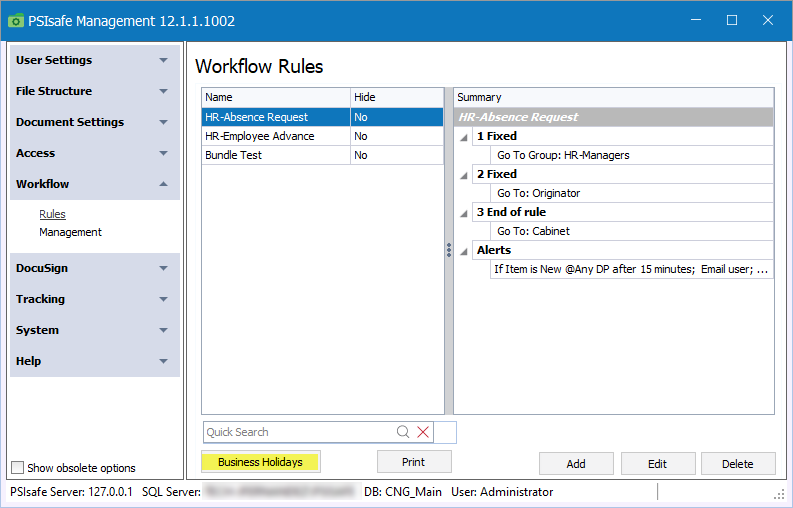Expand the Tracking section arrow

[x=163, y=299]
